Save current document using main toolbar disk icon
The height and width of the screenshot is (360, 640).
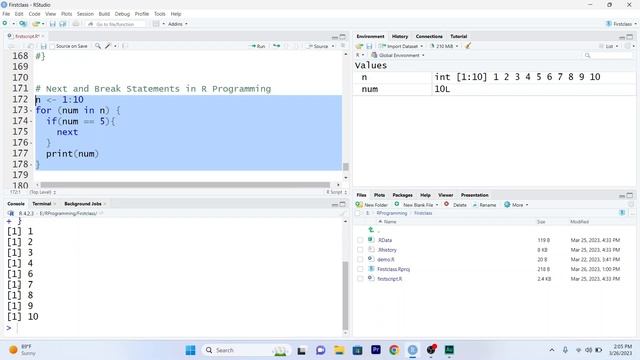click(53, 24)
